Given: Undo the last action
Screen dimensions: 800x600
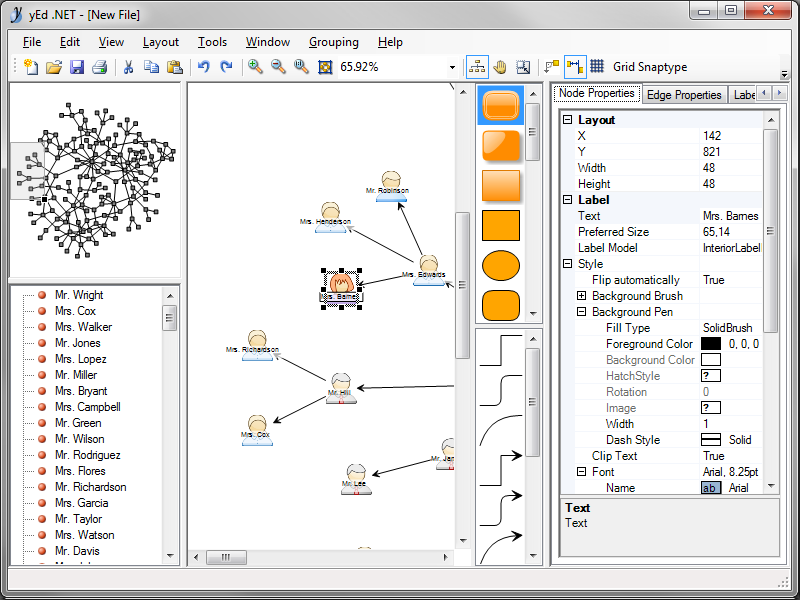Looking at the screenshot, I should (x=204, y=67).
